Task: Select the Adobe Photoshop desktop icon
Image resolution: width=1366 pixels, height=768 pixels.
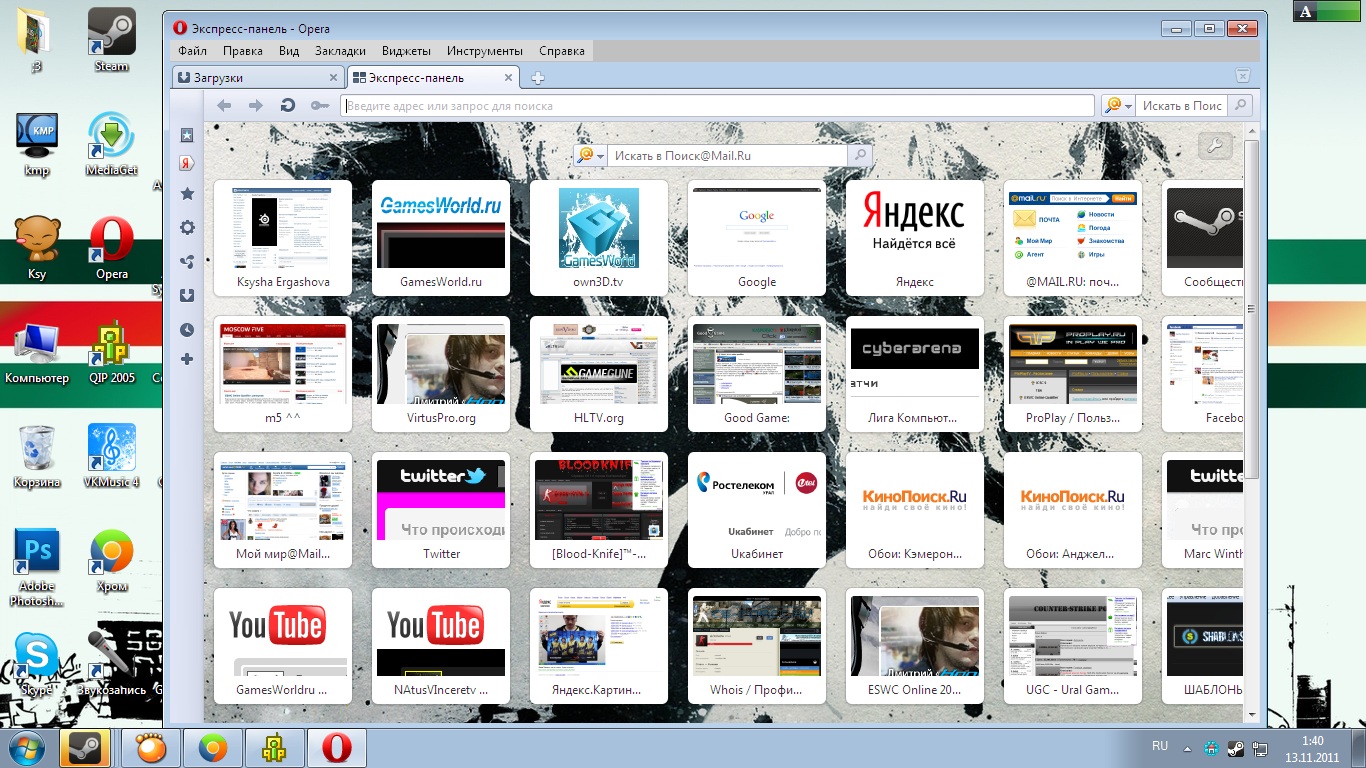Action: 37,568
